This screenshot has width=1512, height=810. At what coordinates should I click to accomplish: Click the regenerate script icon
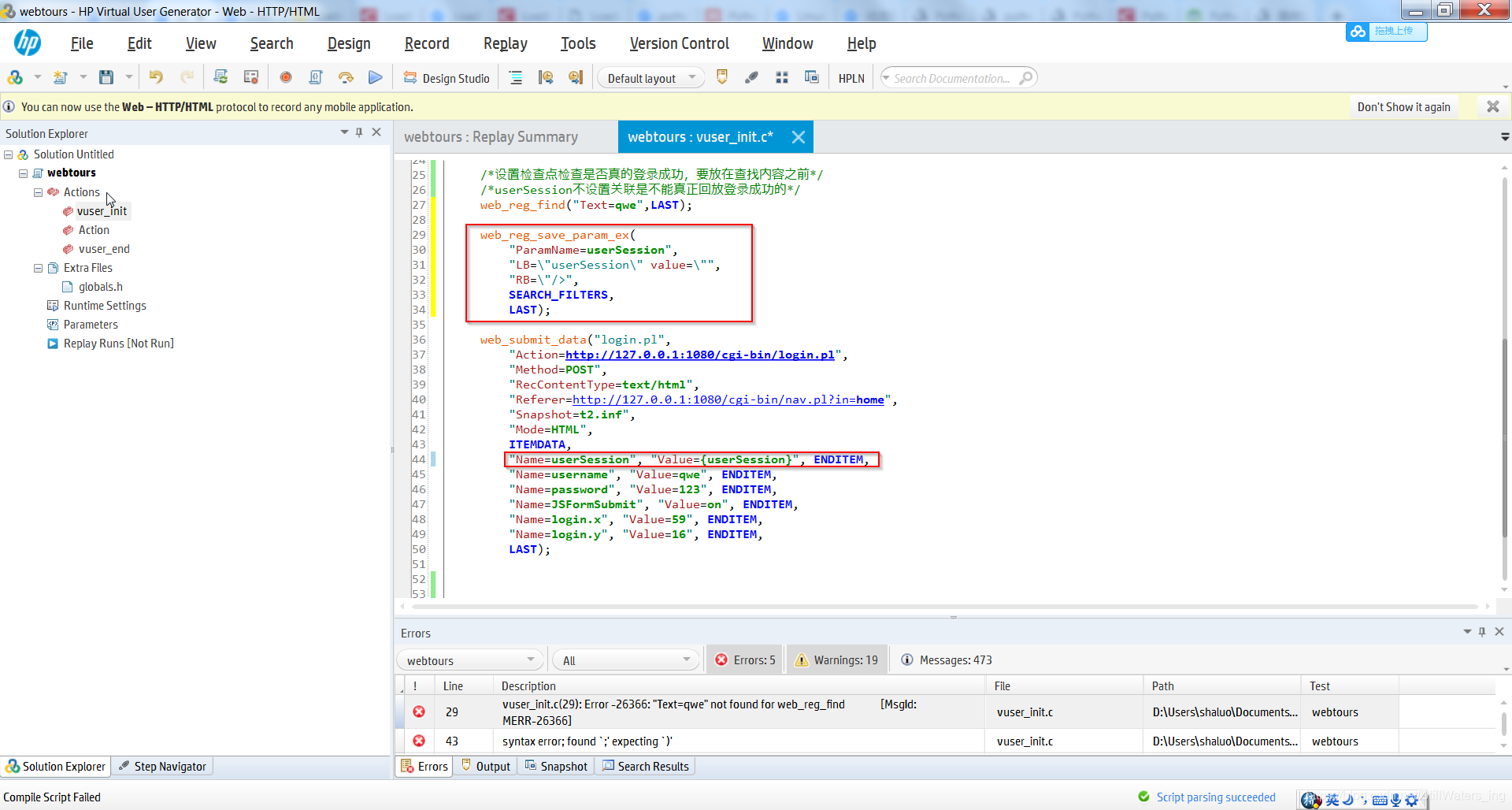pyautogui.click(x=220, y=77)
